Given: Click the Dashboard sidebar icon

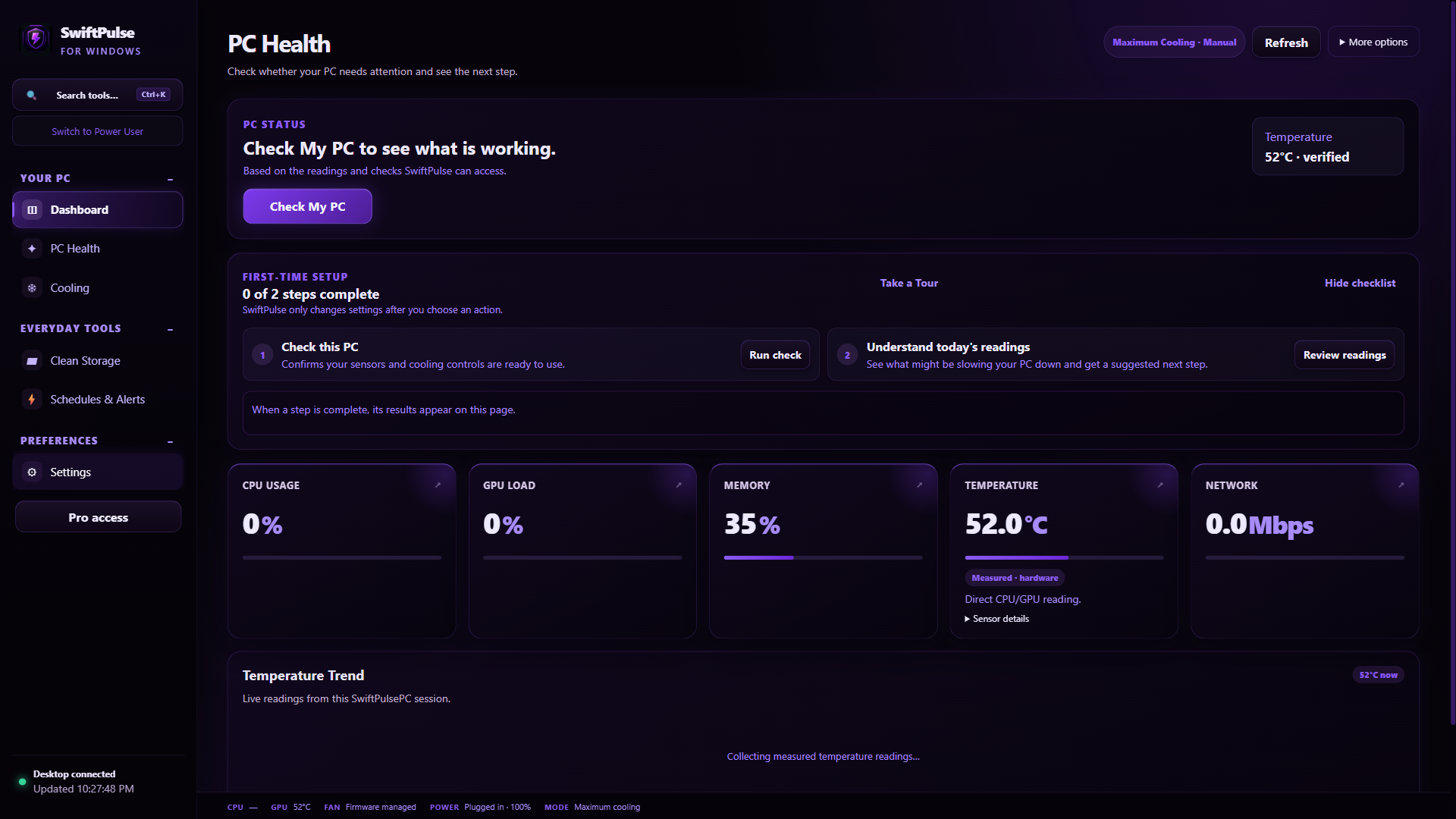Looking at the screenshot, I should tap(32, 209).
